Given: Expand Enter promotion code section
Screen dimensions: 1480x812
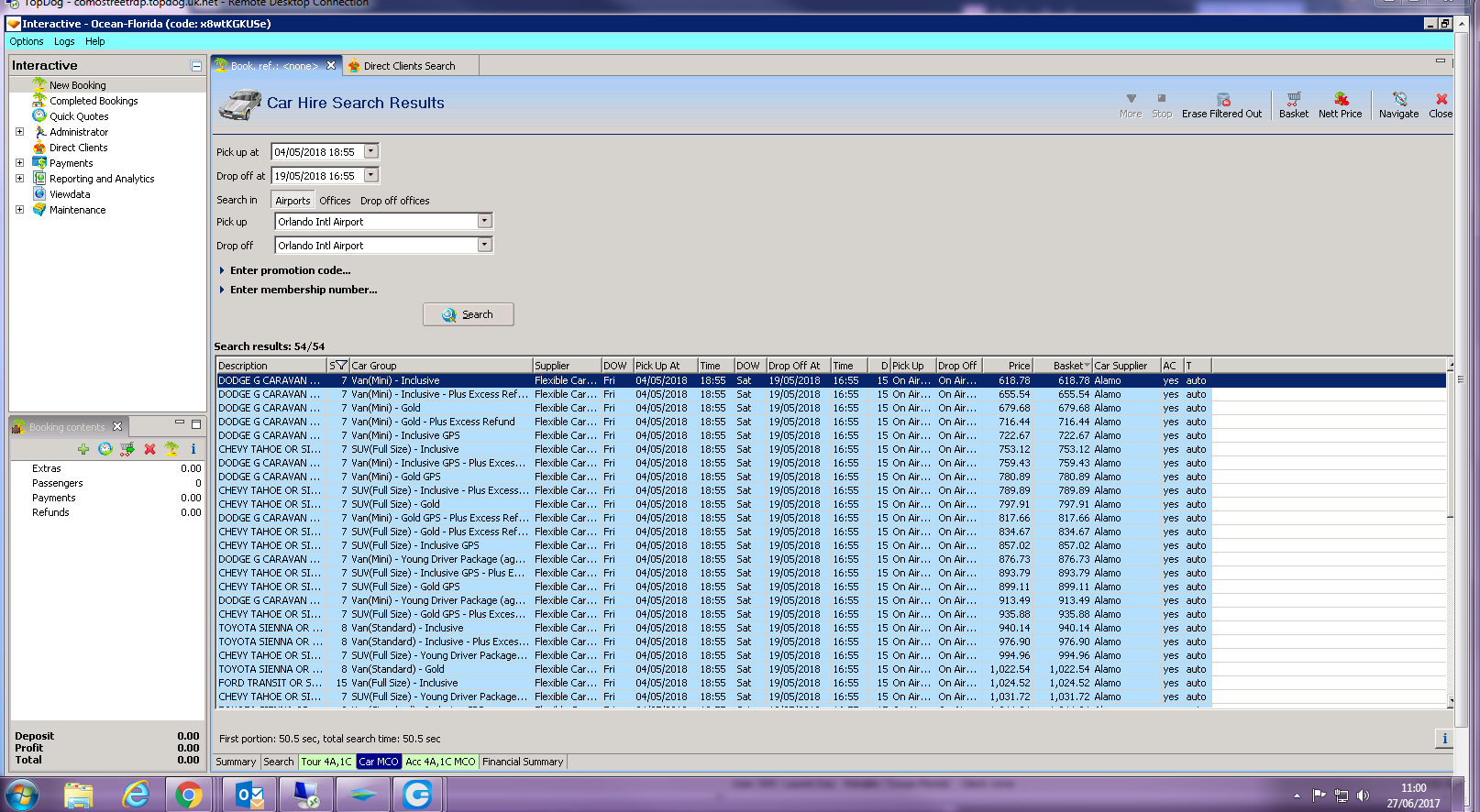Looking at the screenshot, I should 290,270.
